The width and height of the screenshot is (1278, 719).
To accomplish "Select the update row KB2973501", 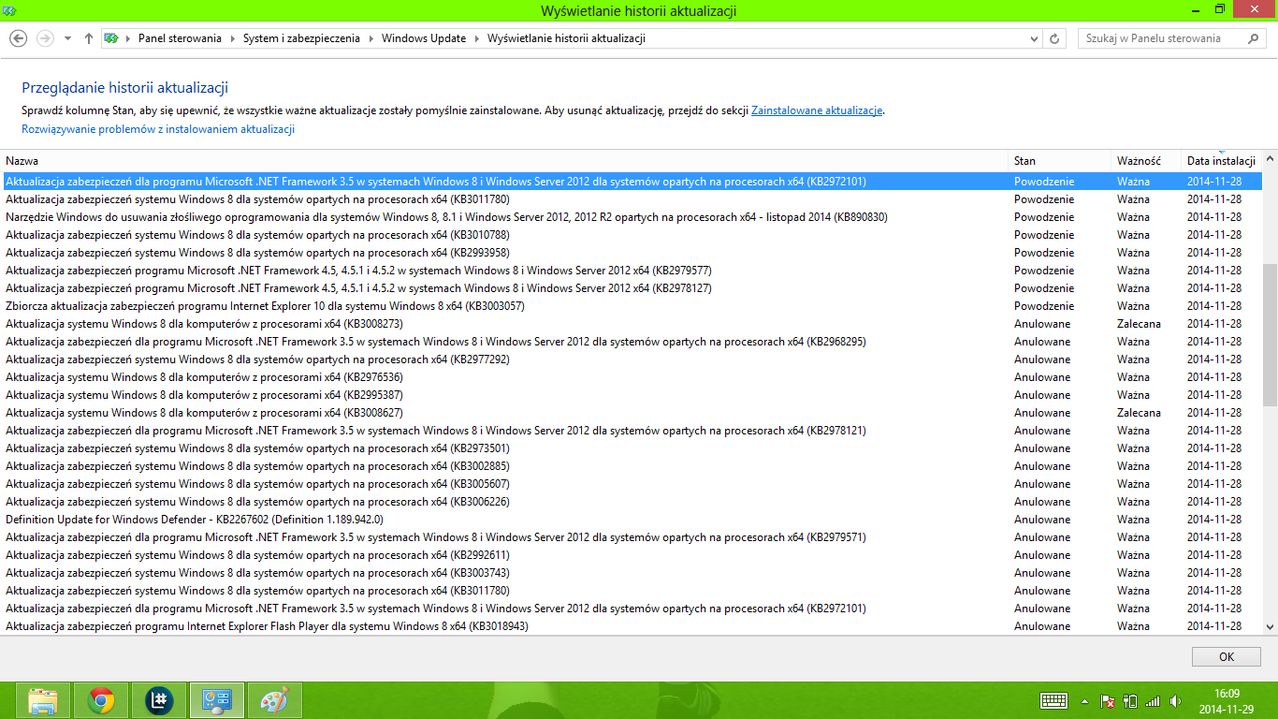I will (x=631, y=448).
